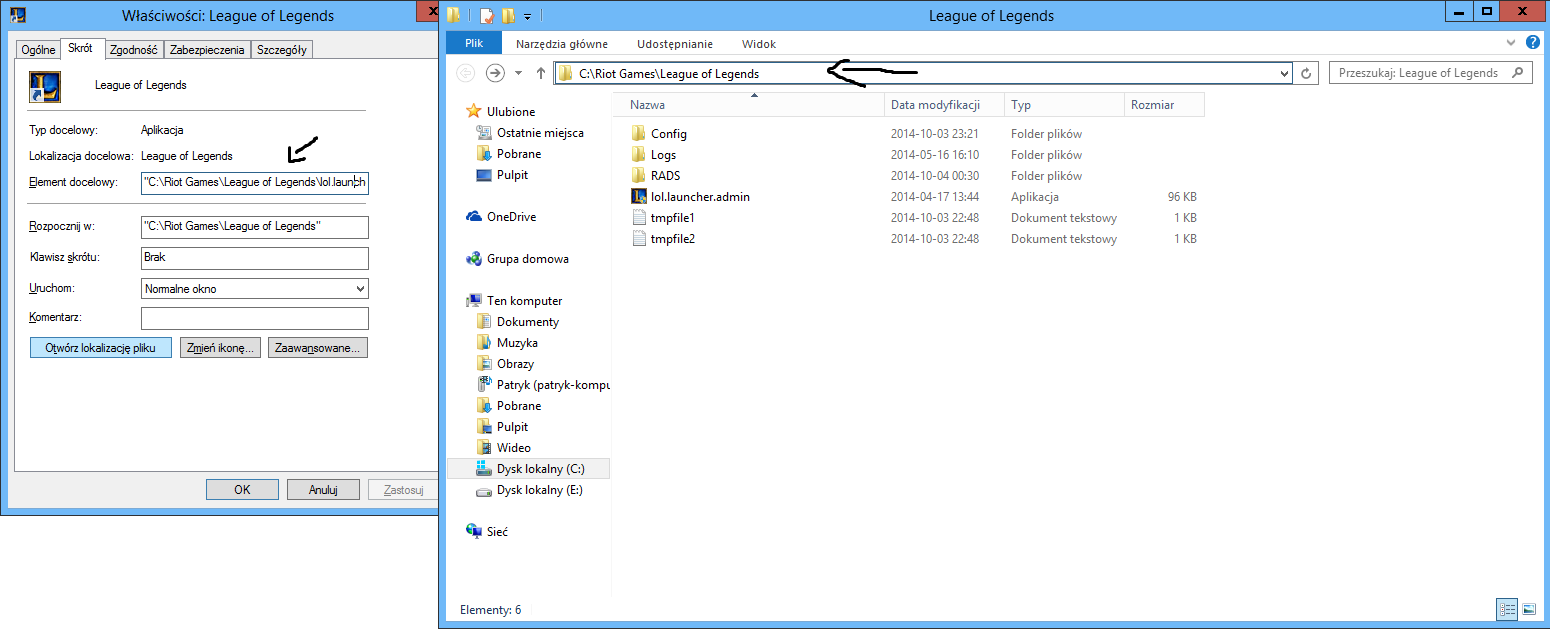Click the Komentarz field
1550x629 pixels.
click(255, 318)
